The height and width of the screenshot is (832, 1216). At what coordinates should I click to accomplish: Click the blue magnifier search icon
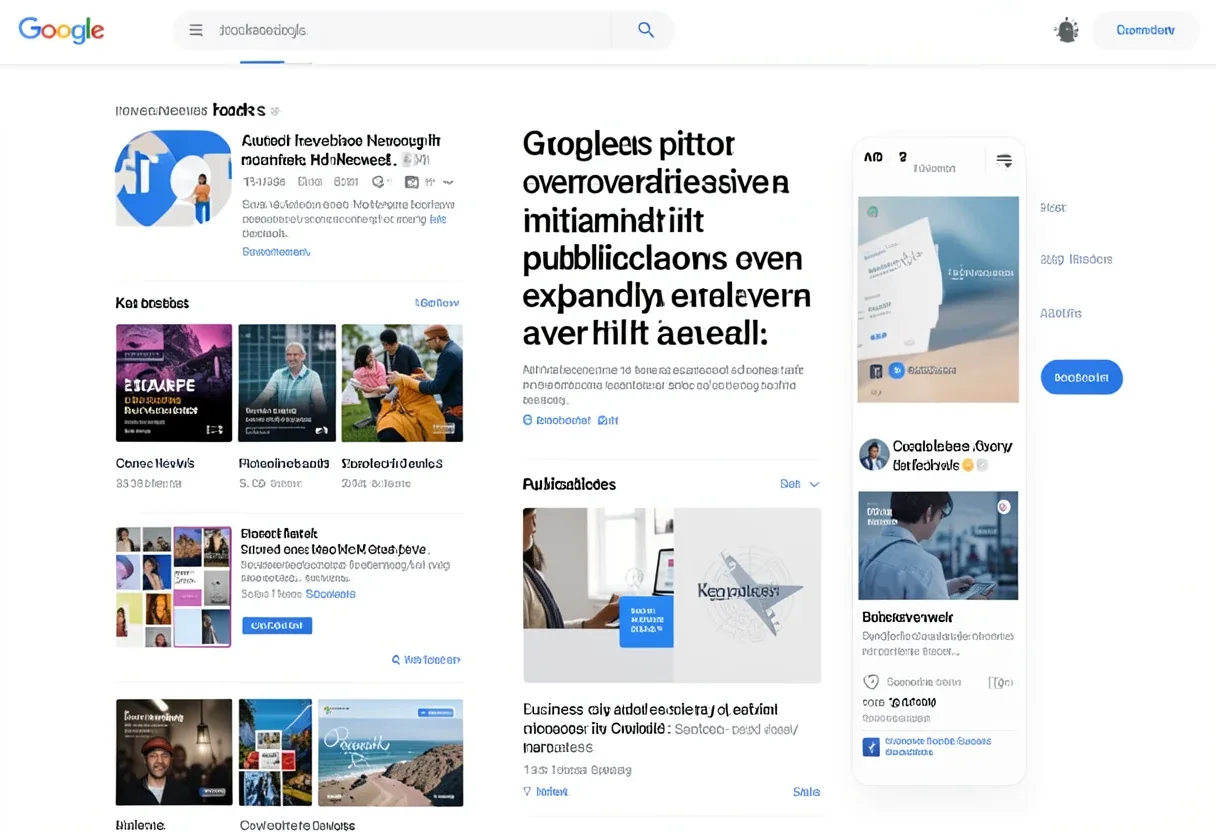click(646, 30)
